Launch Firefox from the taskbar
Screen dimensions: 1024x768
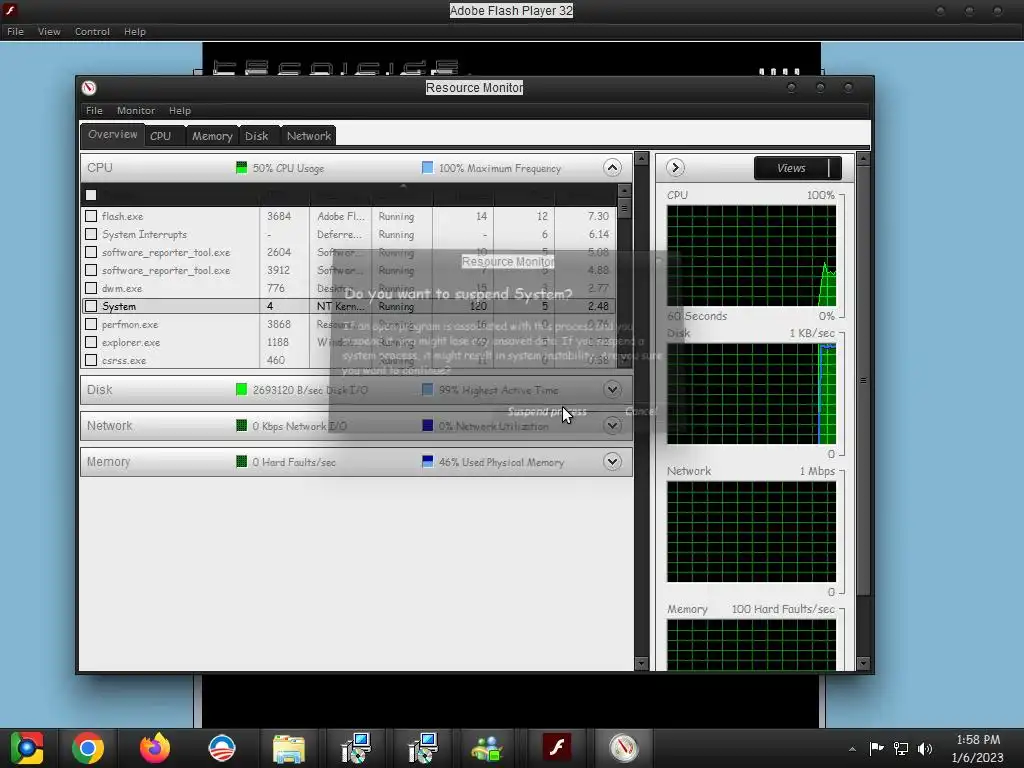tap(155, 748)
